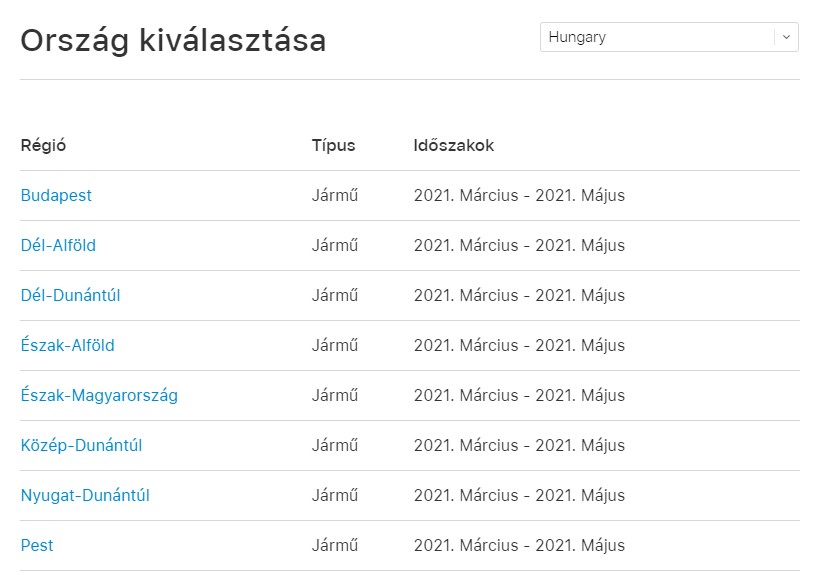Click the Típus column header
The image size is (826, 573).
tap(333, 146)
